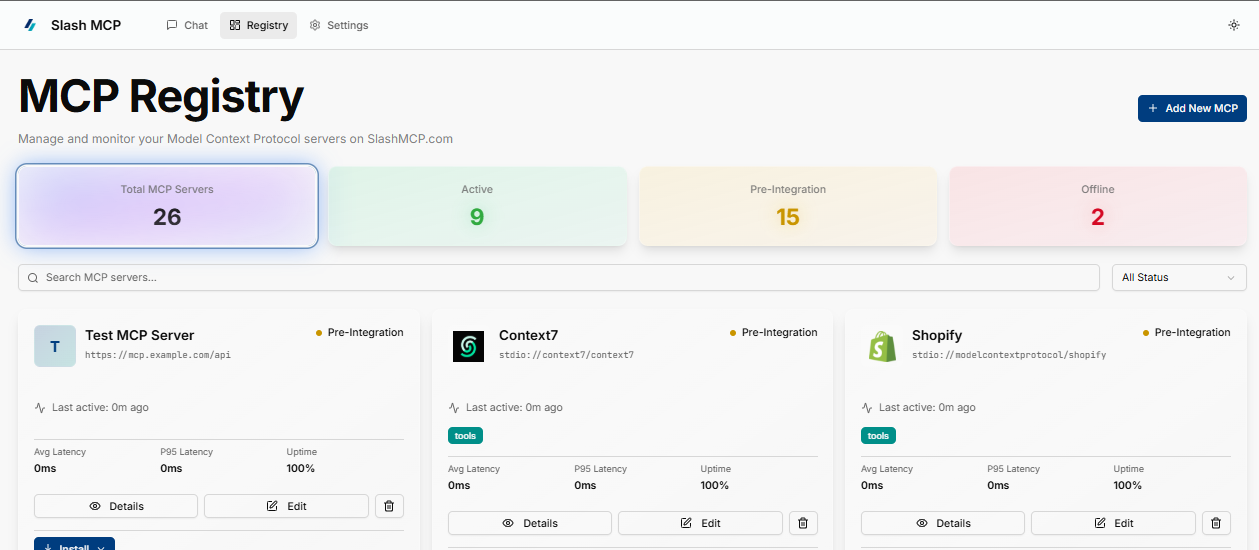Edit the Shopify server
This screenshot has width=1259, height=550.
[x=1112, y=523]
